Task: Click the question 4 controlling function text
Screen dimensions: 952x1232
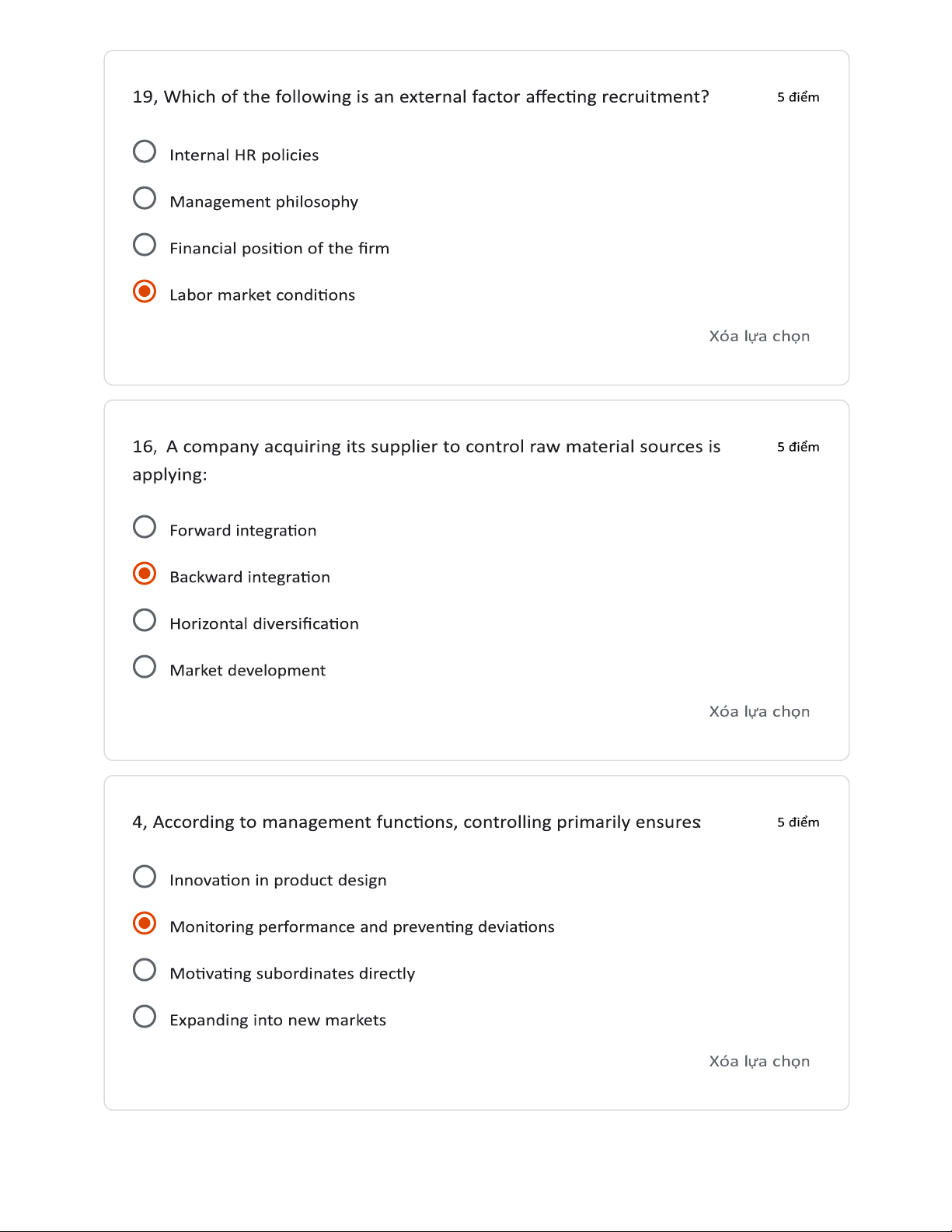Action: pos(417,822)
